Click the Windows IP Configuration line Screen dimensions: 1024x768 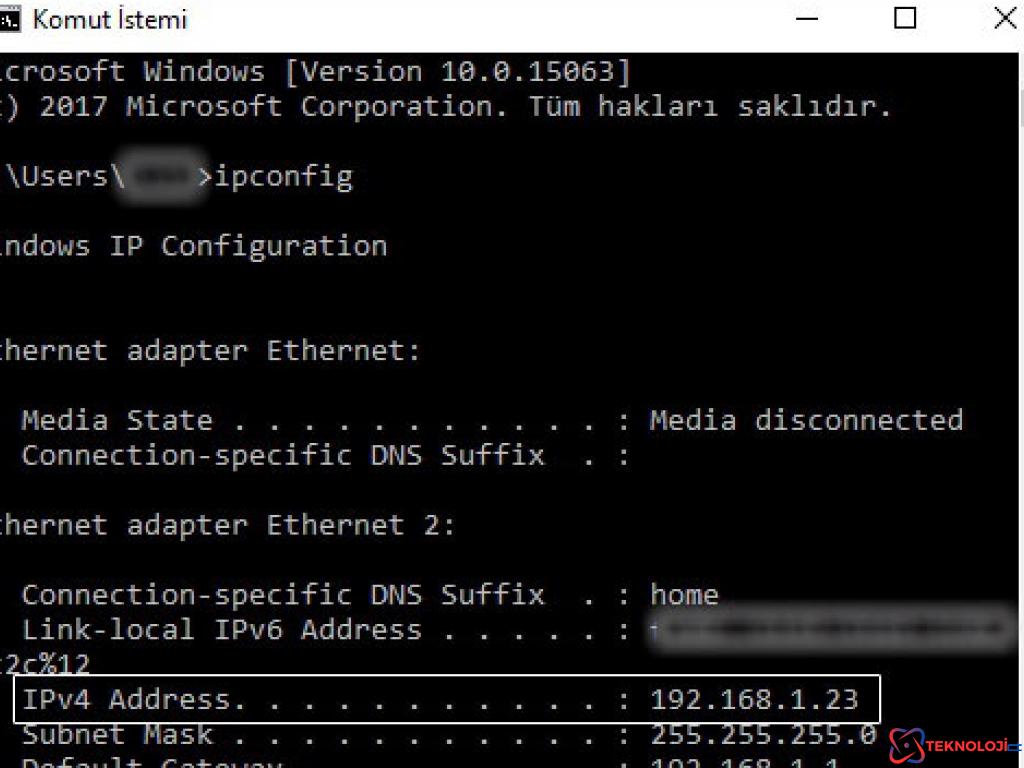[195, 246]
